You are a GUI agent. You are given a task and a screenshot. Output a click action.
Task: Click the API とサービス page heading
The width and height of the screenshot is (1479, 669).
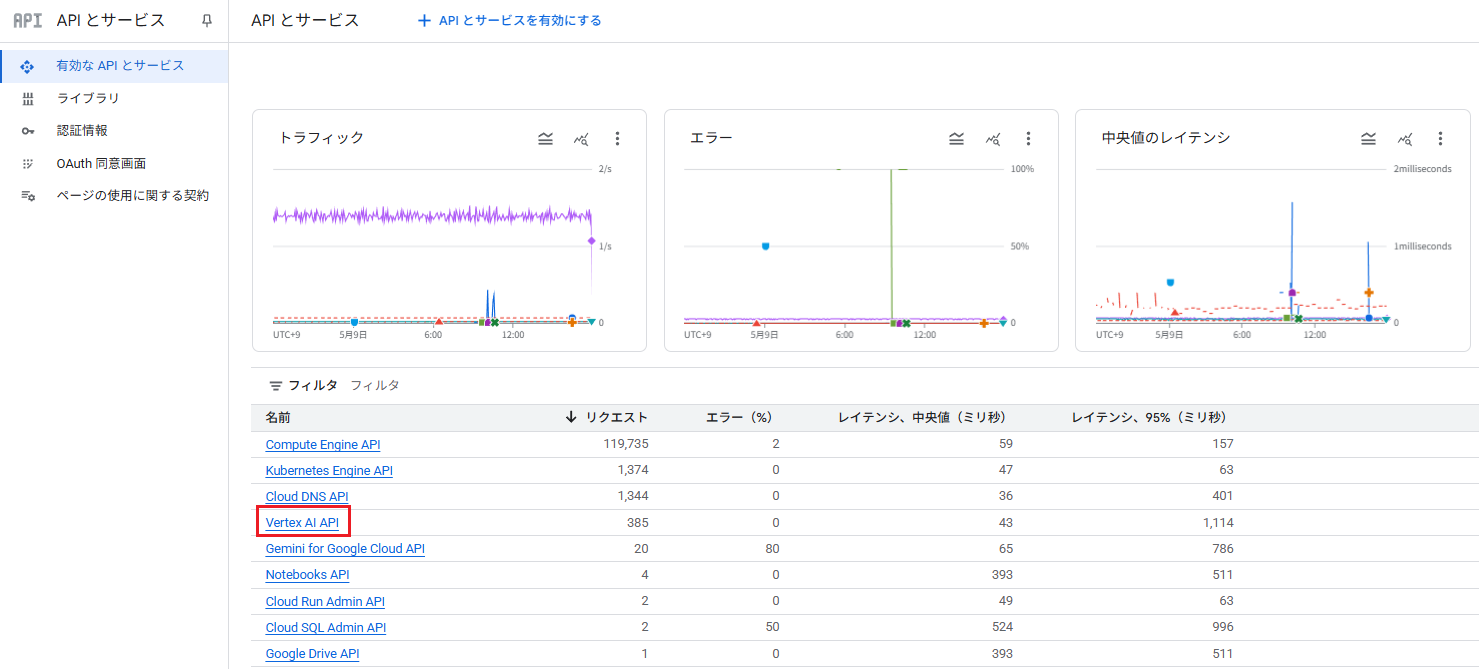tap(305, 20)
